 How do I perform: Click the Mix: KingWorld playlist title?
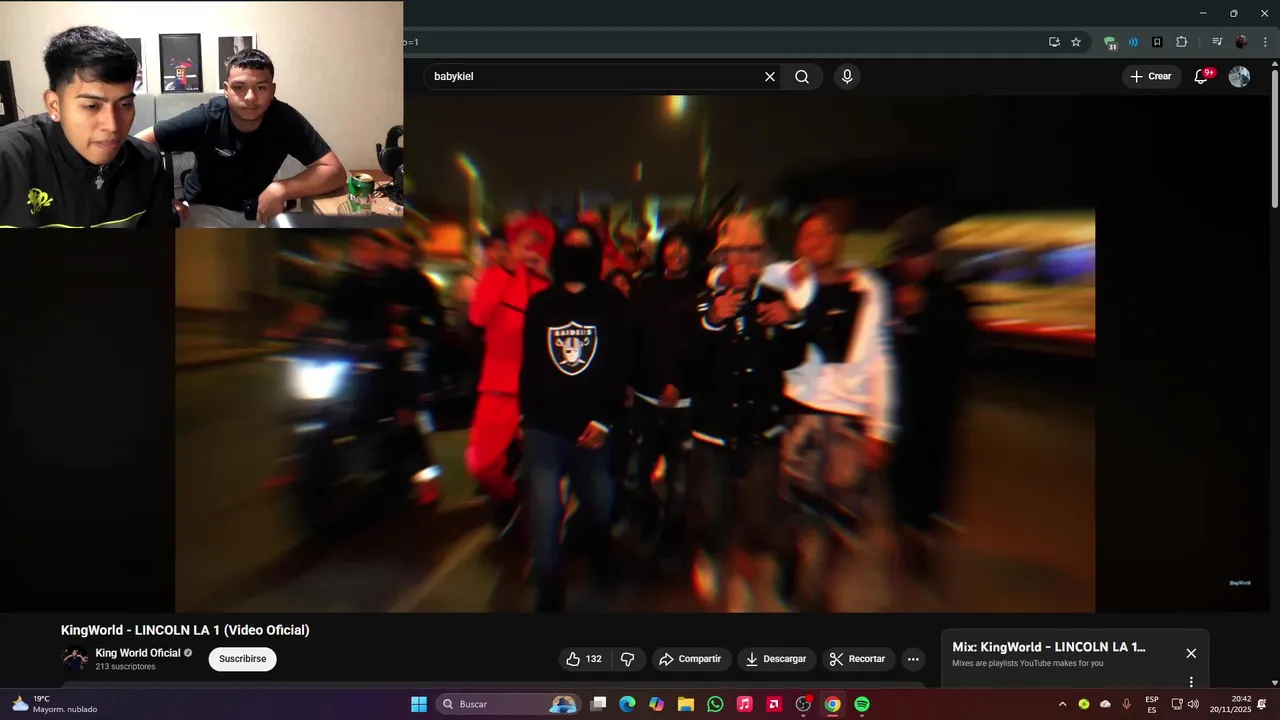[1049, 647]
